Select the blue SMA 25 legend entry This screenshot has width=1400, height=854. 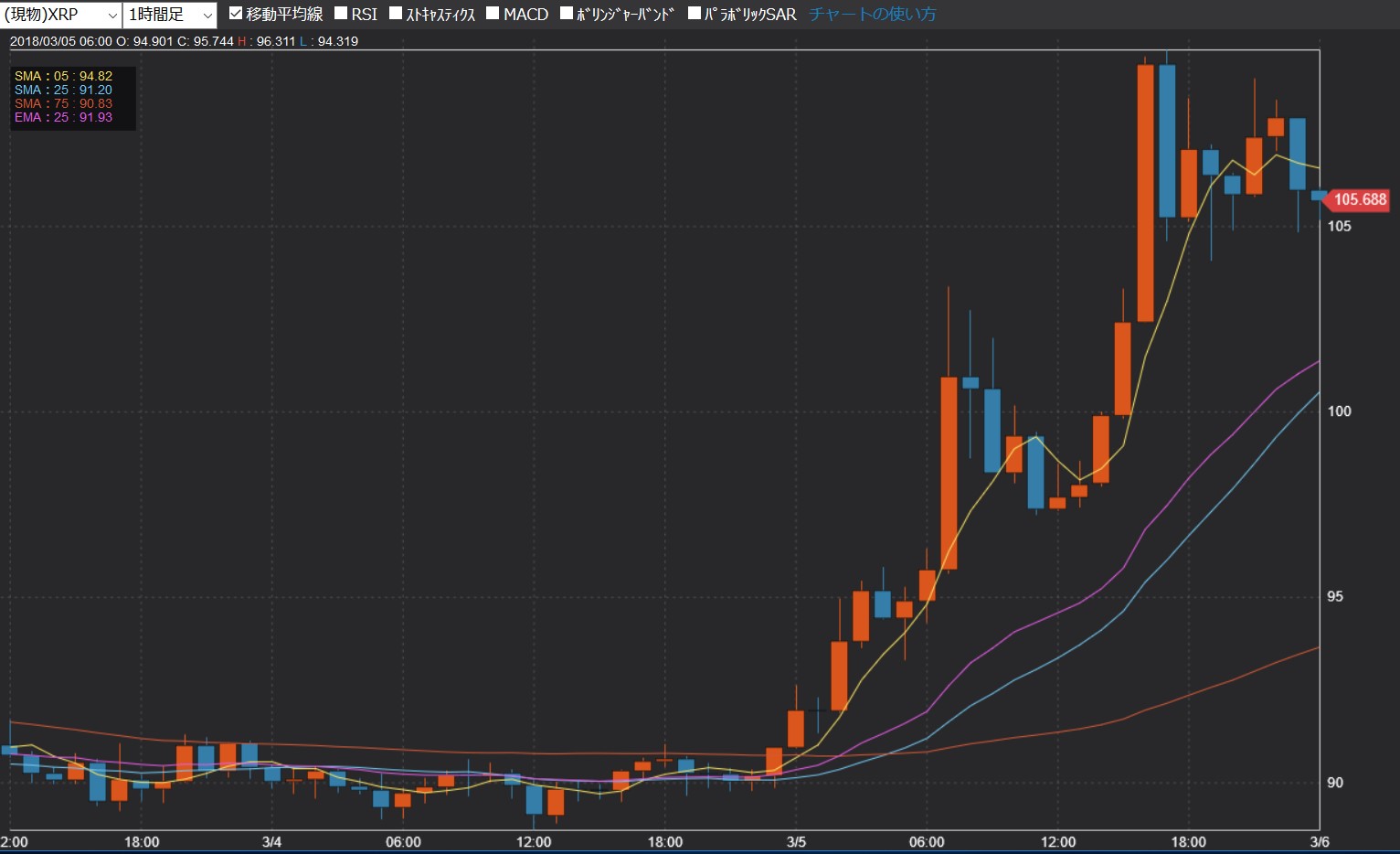pyautogui.click(x=63, y=90)
